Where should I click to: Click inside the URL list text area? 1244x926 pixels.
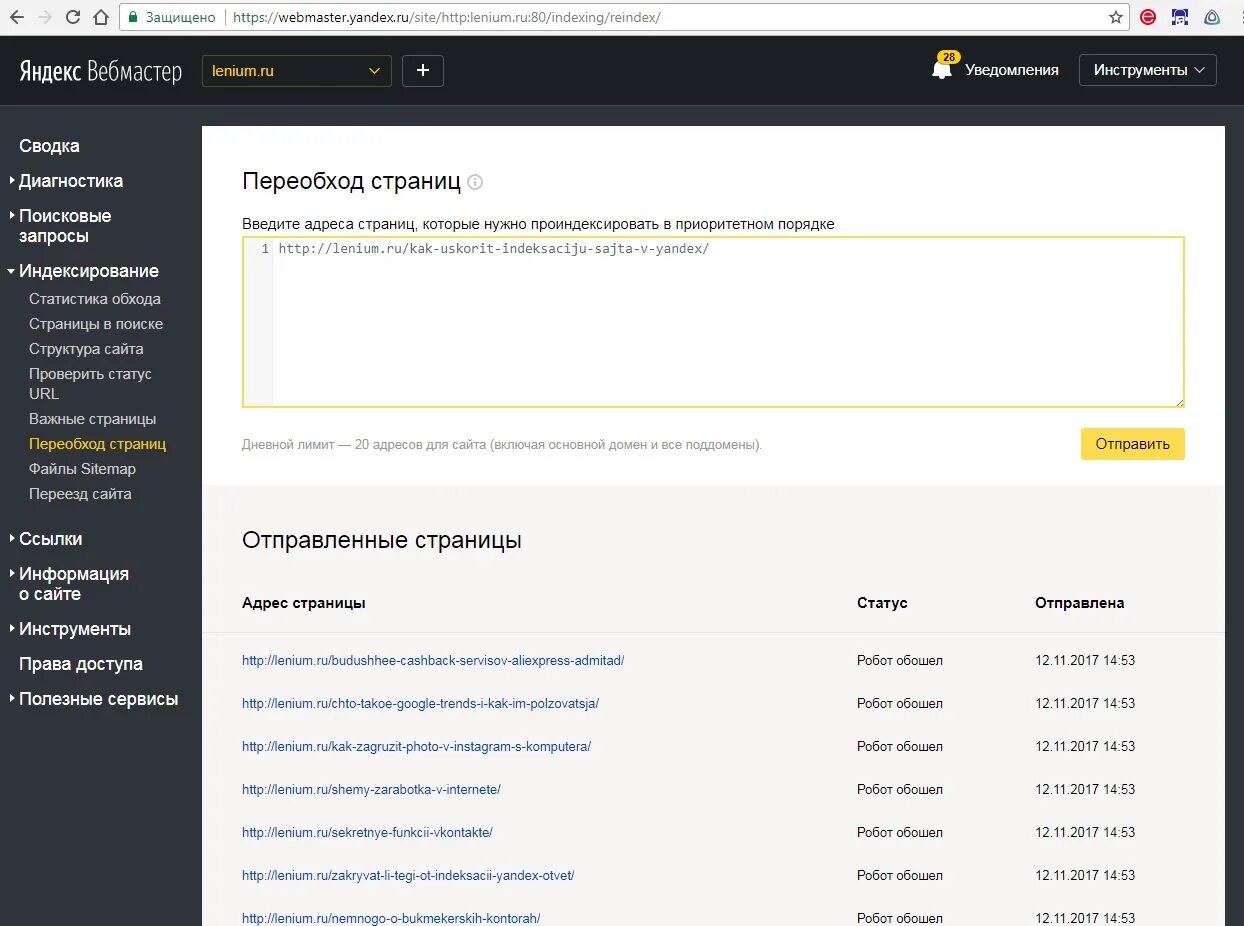pos(713,322)
